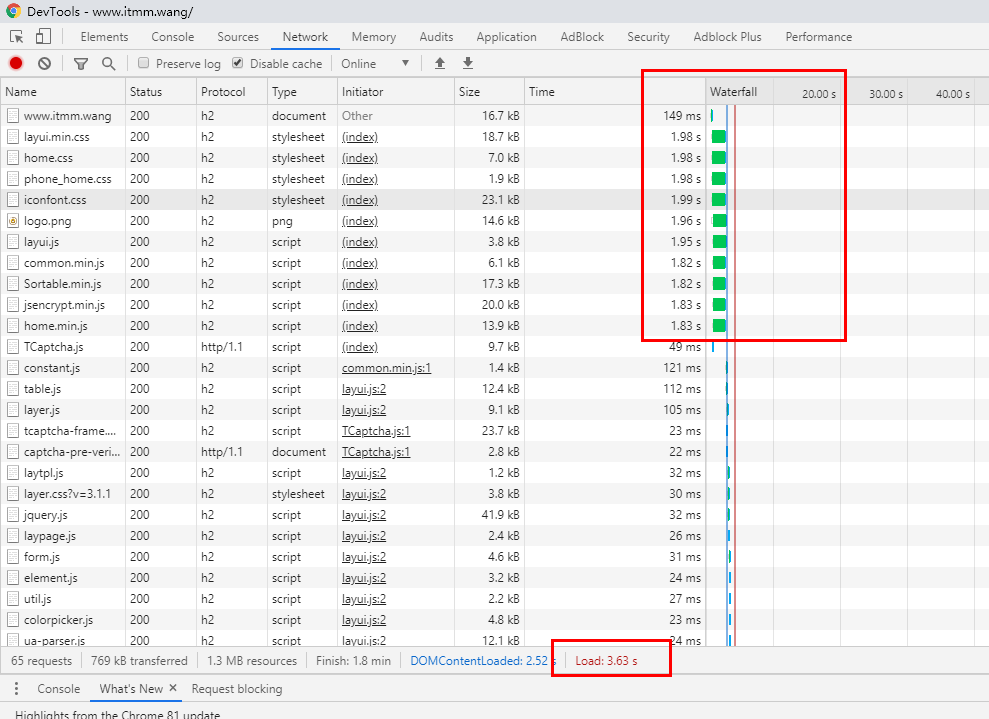The width and height of the screenshot is (989, 719).
Task: Sort by the Status column header
Action: (161, 91)
